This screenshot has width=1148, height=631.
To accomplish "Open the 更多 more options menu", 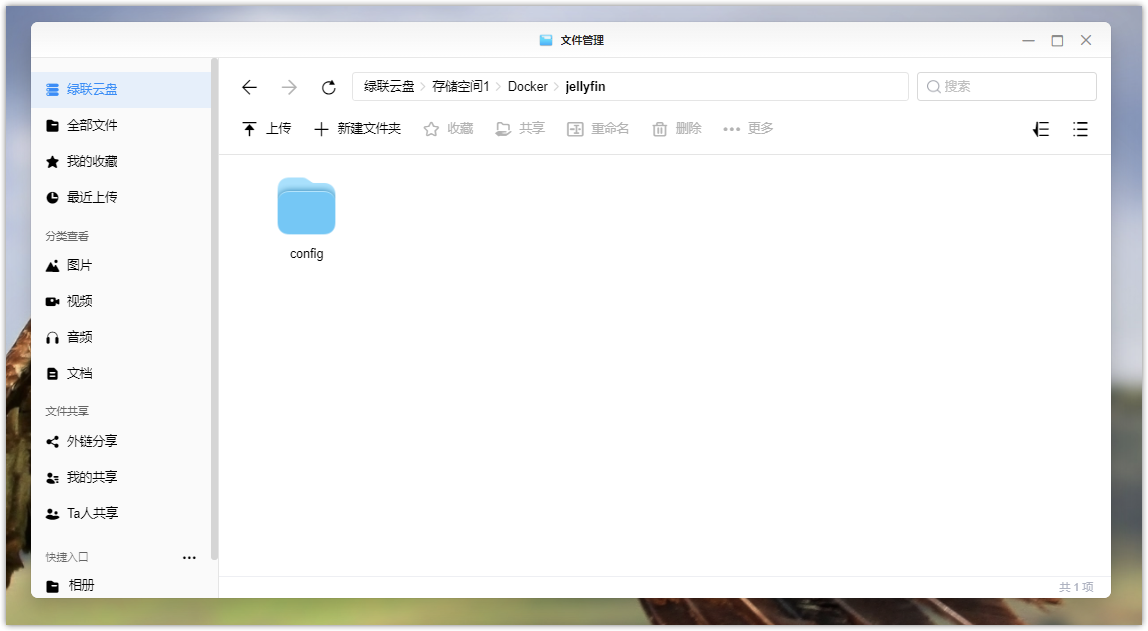I will pyautogui.click(x=748, y=129).
